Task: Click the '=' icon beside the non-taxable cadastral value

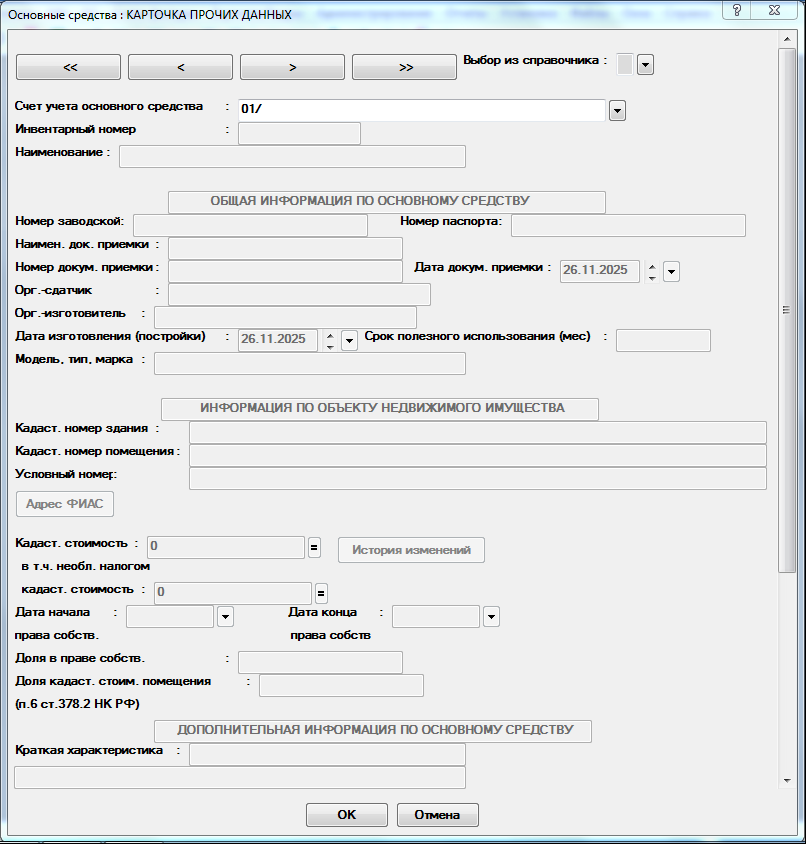Action: (x=321, y=592)
